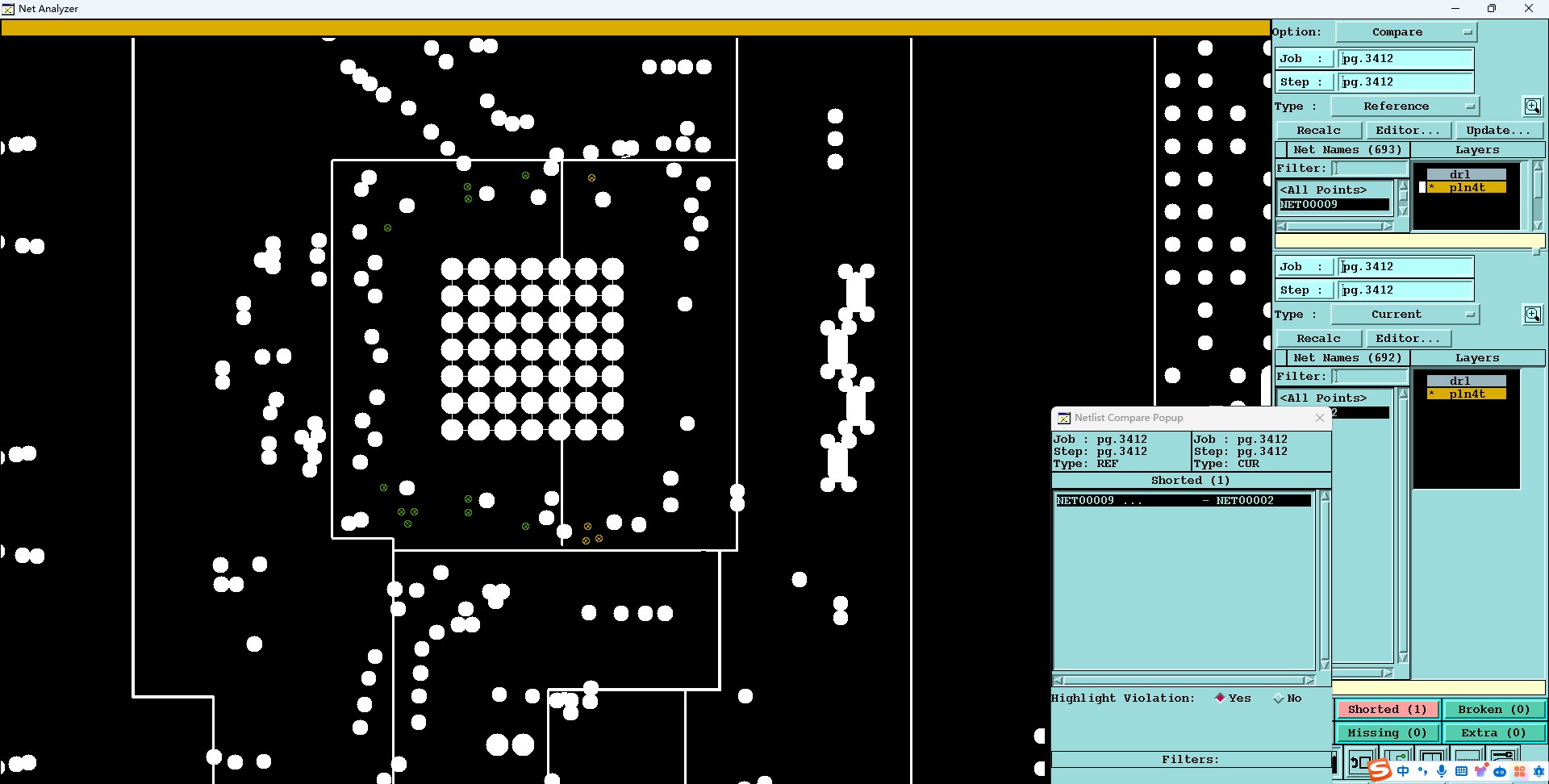The width and height of the screenshot is (1549, 784).
Task: Click the Chinese language mode icon
Action: 1404,772
